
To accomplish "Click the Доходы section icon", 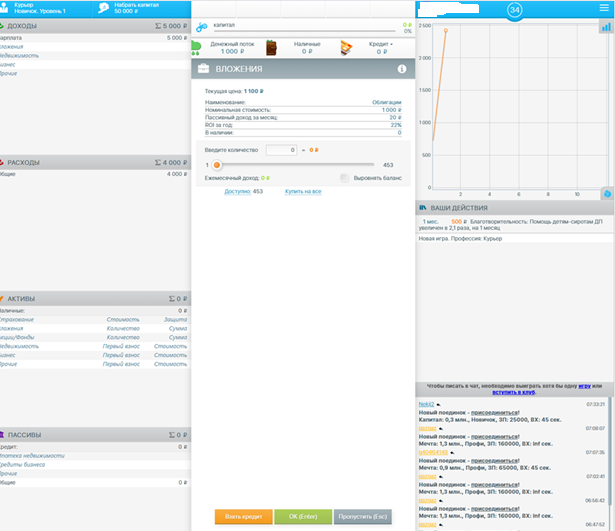I will 2,26.
